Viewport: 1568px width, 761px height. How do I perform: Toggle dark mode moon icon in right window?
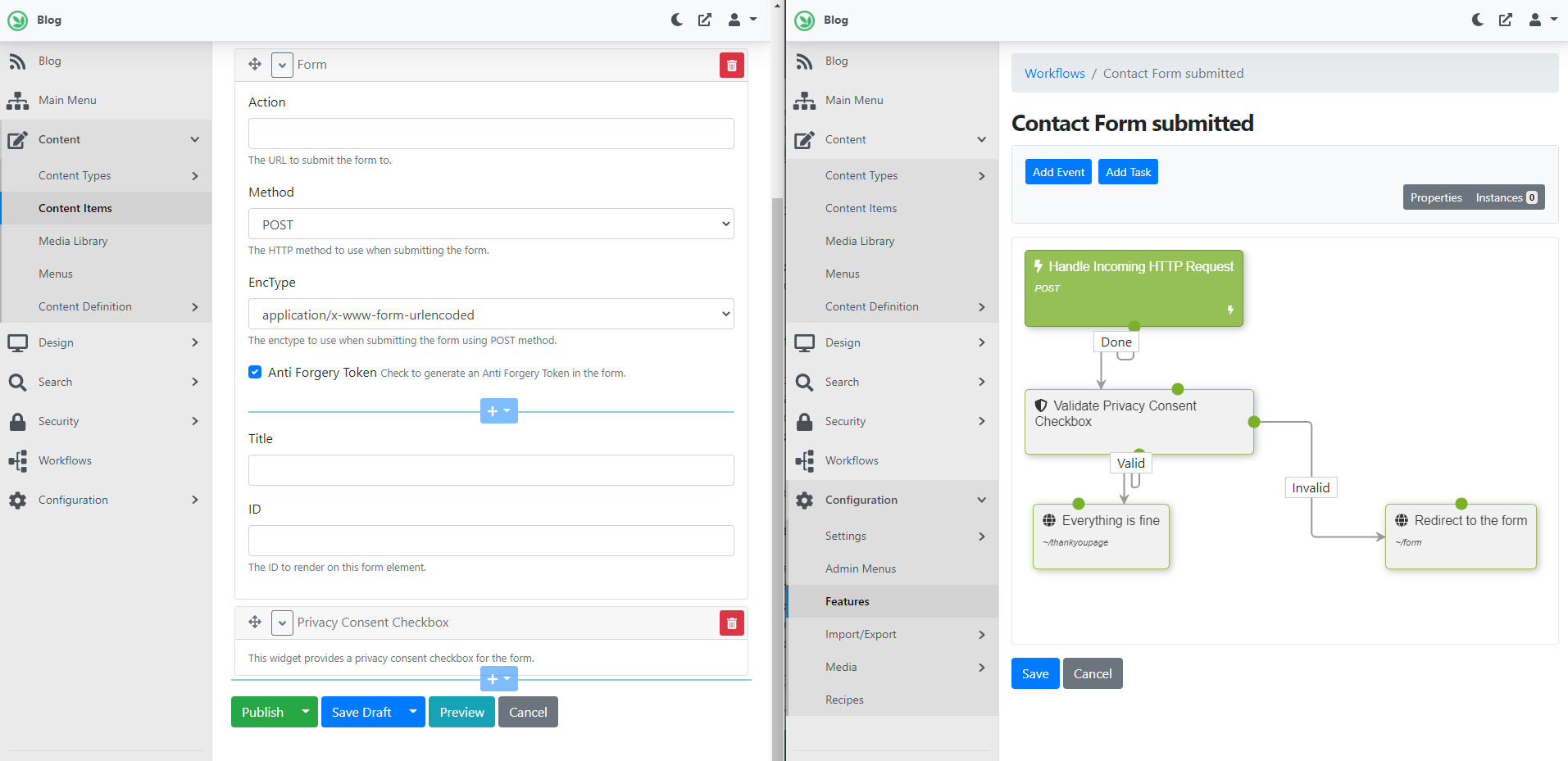tap(1478, 20)
